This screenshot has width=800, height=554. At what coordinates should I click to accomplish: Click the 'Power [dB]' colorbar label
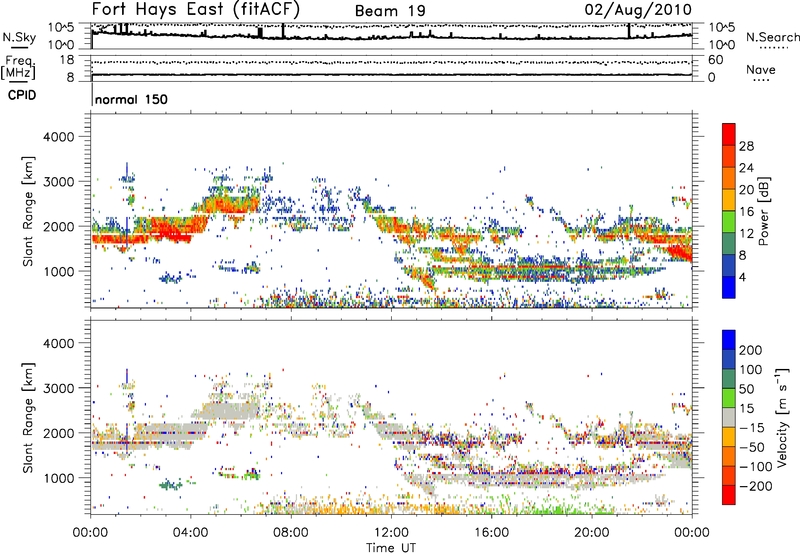[763, 211]
